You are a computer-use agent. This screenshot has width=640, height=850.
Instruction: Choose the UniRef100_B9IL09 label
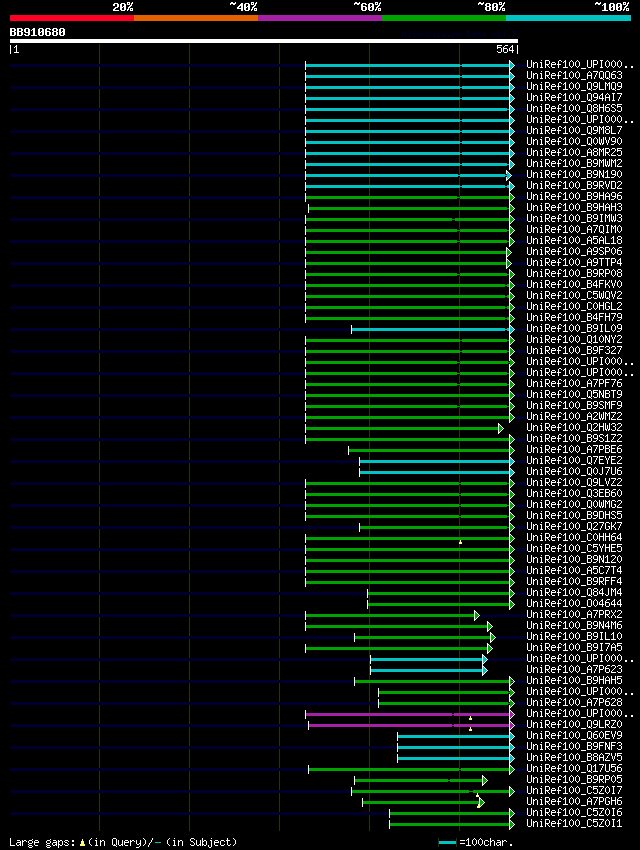tap(574, 329)
